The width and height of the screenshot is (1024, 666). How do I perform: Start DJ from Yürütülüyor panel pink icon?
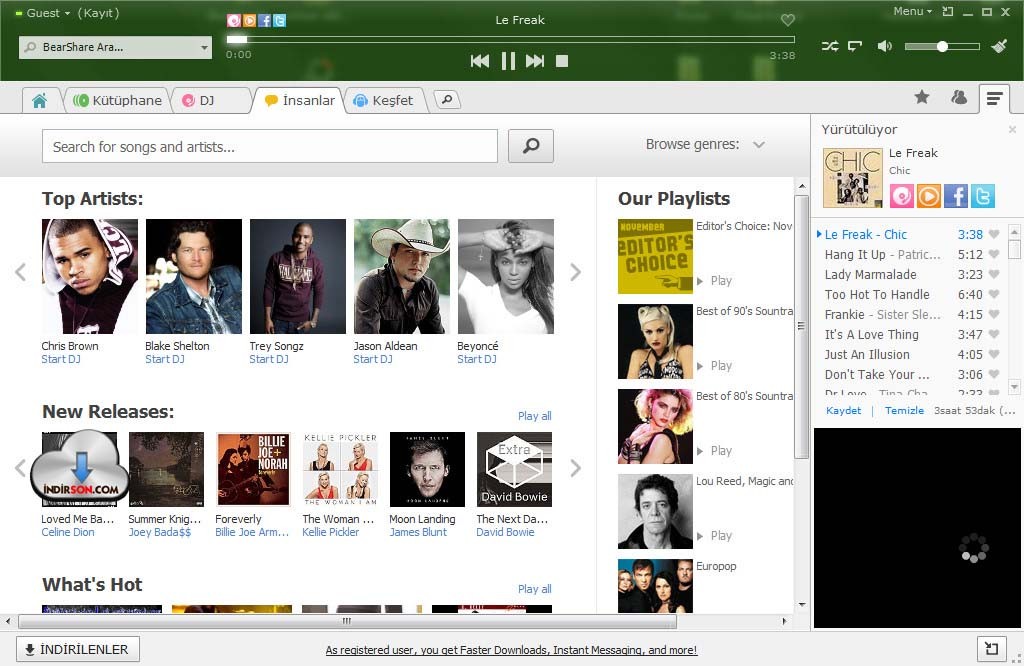902,196
